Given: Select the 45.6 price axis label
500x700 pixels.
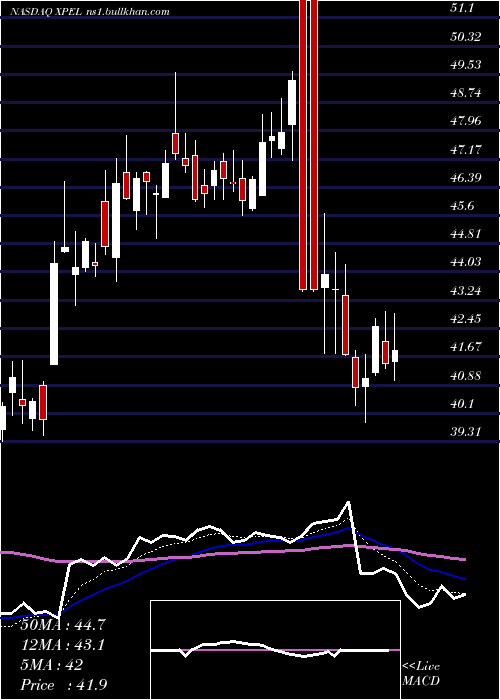Looking at the screenshot, I should pyautogui.click(x=462, y=206).
